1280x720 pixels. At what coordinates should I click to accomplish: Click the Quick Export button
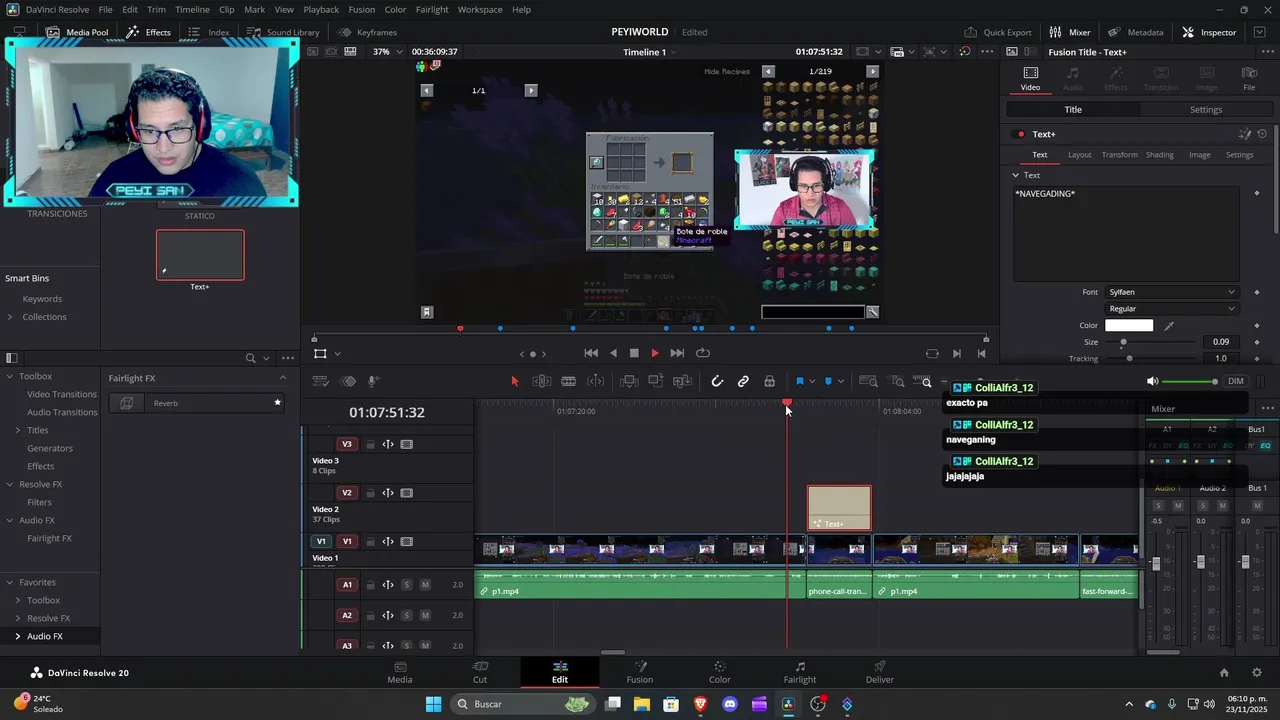pos(998,32)
